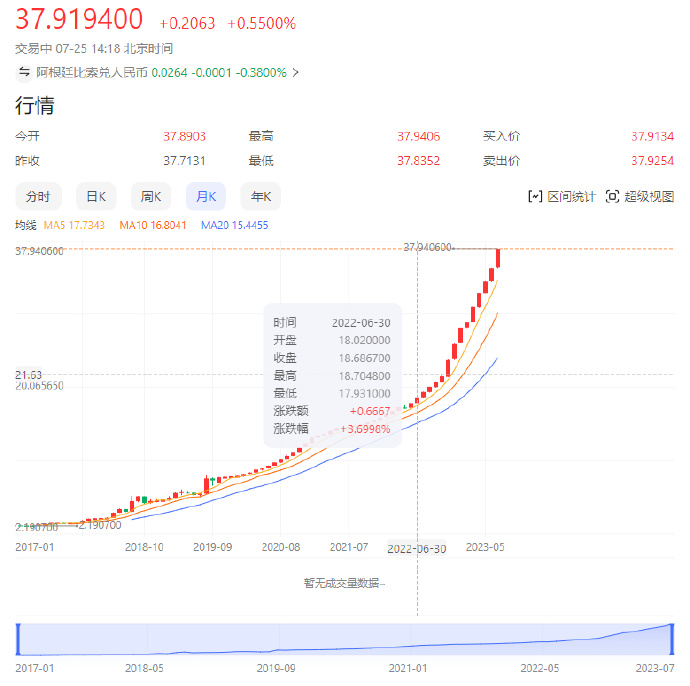Toggle the MA5 17.7343 legend

[x=75, y=226]
